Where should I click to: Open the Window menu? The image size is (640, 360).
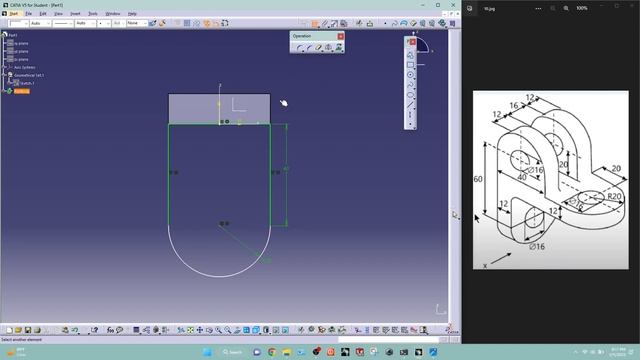[113, 13]
